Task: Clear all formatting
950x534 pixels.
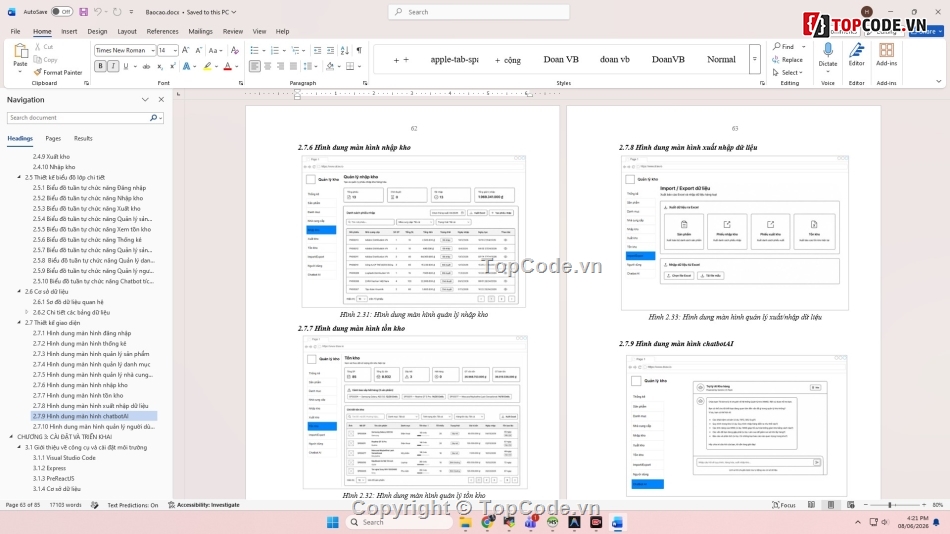Action: [x=234, y=50]
